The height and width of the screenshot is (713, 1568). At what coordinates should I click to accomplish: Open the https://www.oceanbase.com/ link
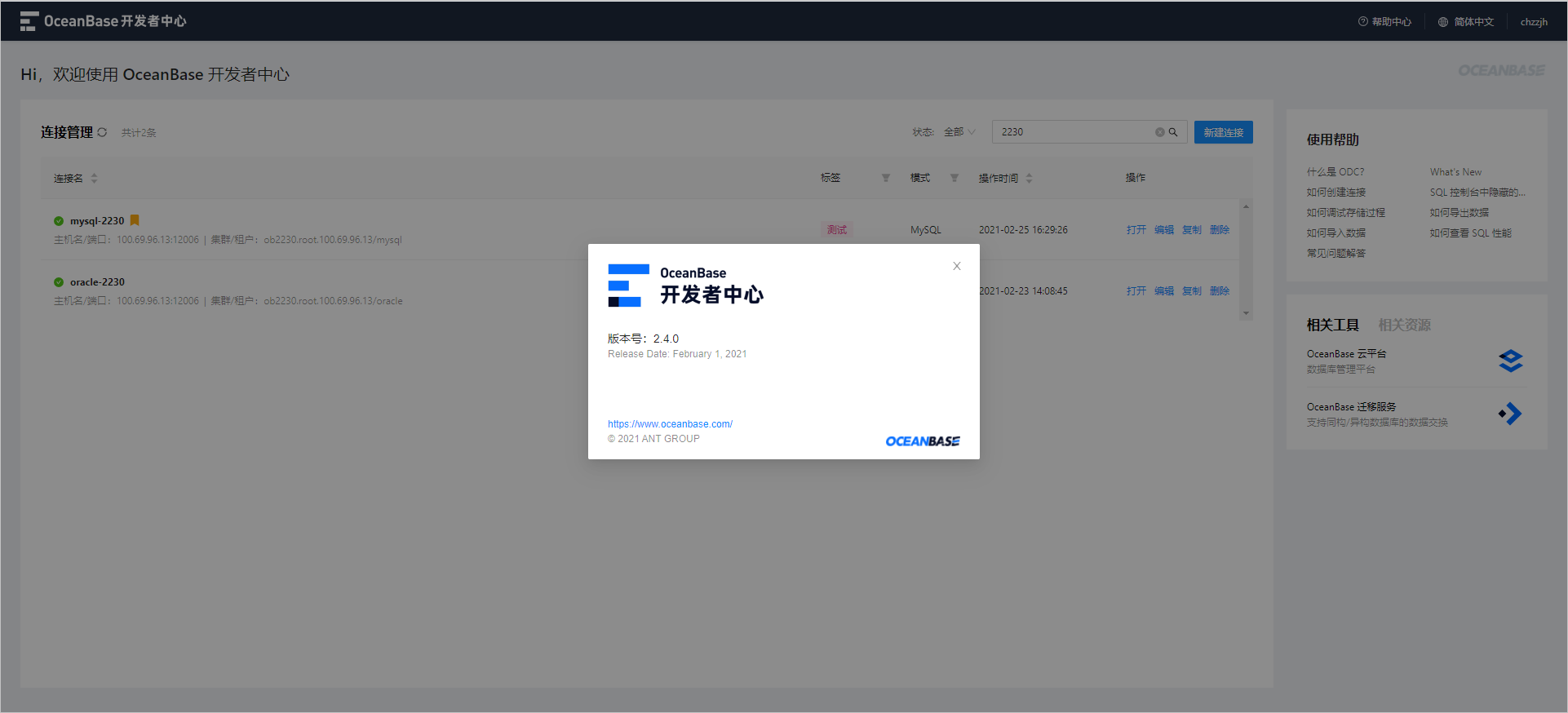pos(670,424)
